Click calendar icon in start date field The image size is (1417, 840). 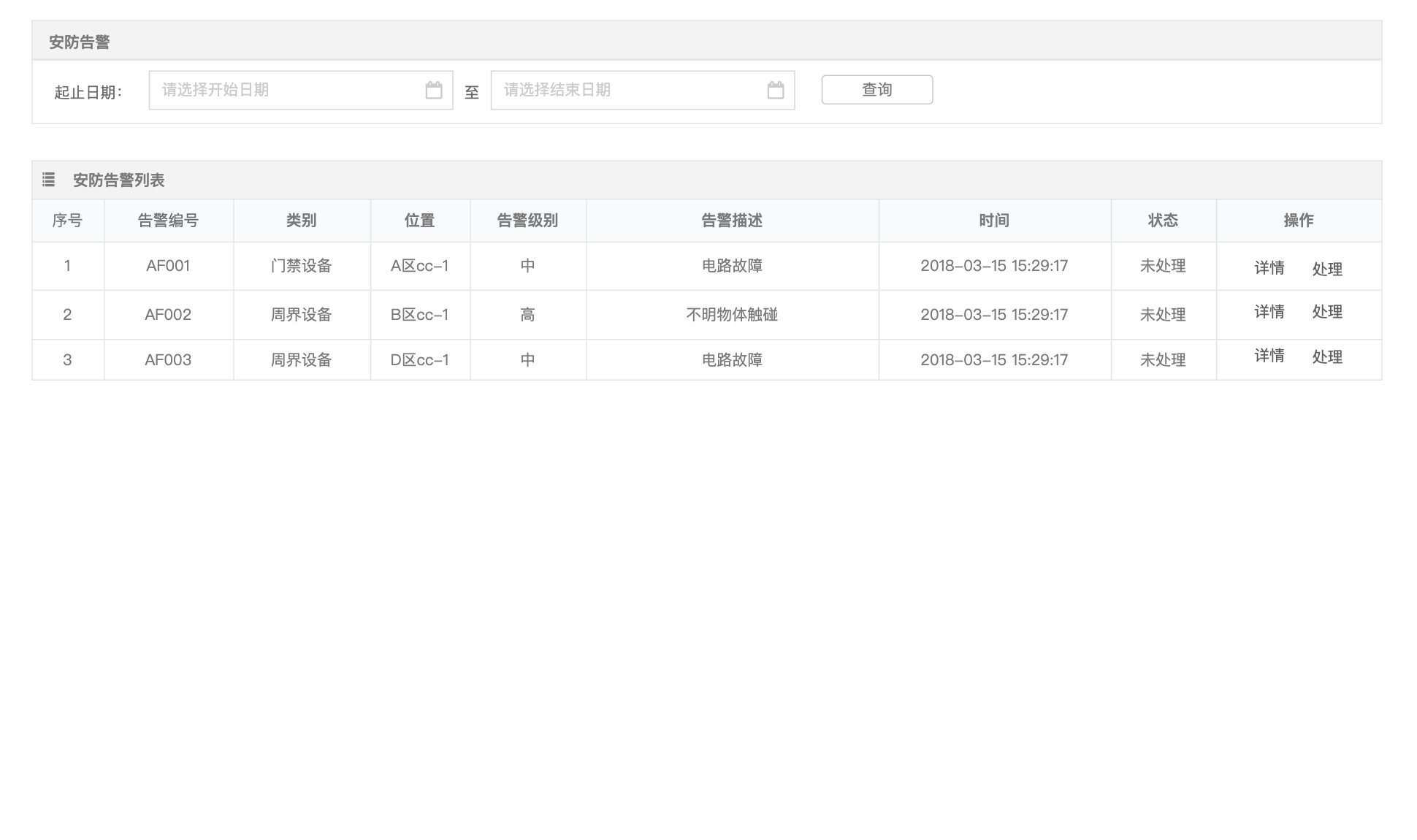coord(434,90)
